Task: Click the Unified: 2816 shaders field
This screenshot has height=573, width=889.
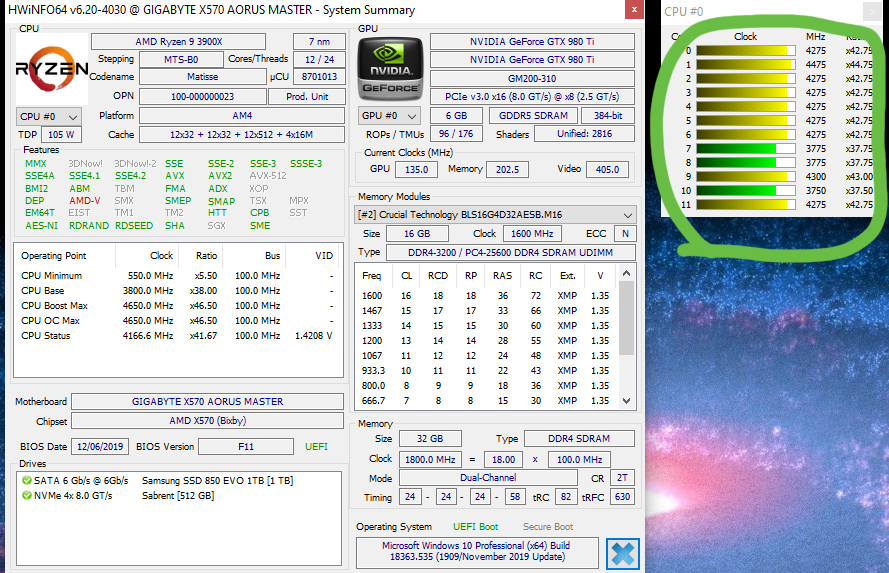Action: pyautogui.click(x=584, y=134)
